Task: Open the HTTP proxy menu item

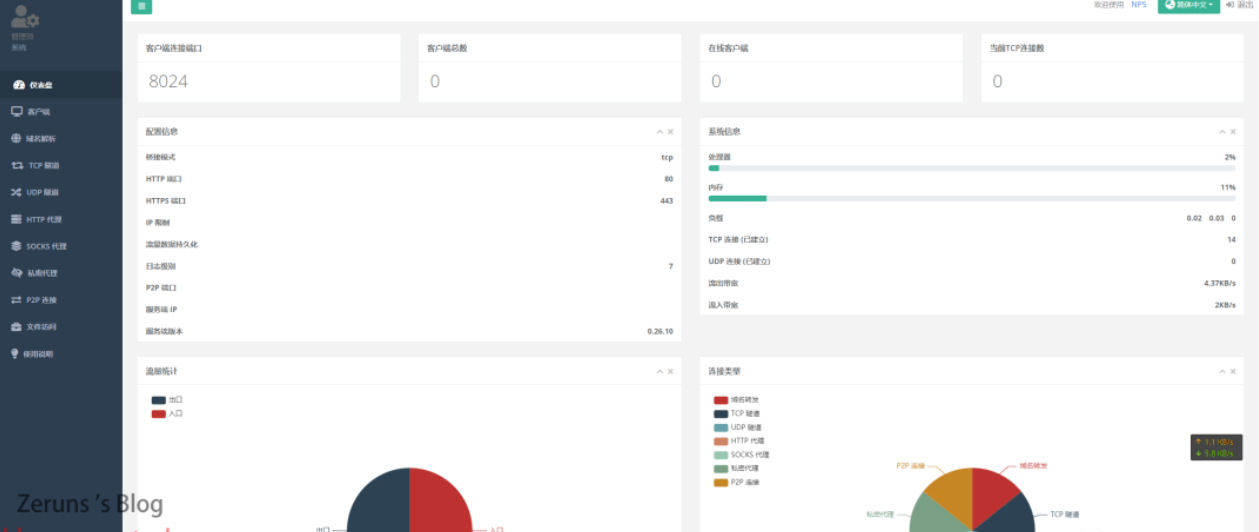Action: click(61, 220)
